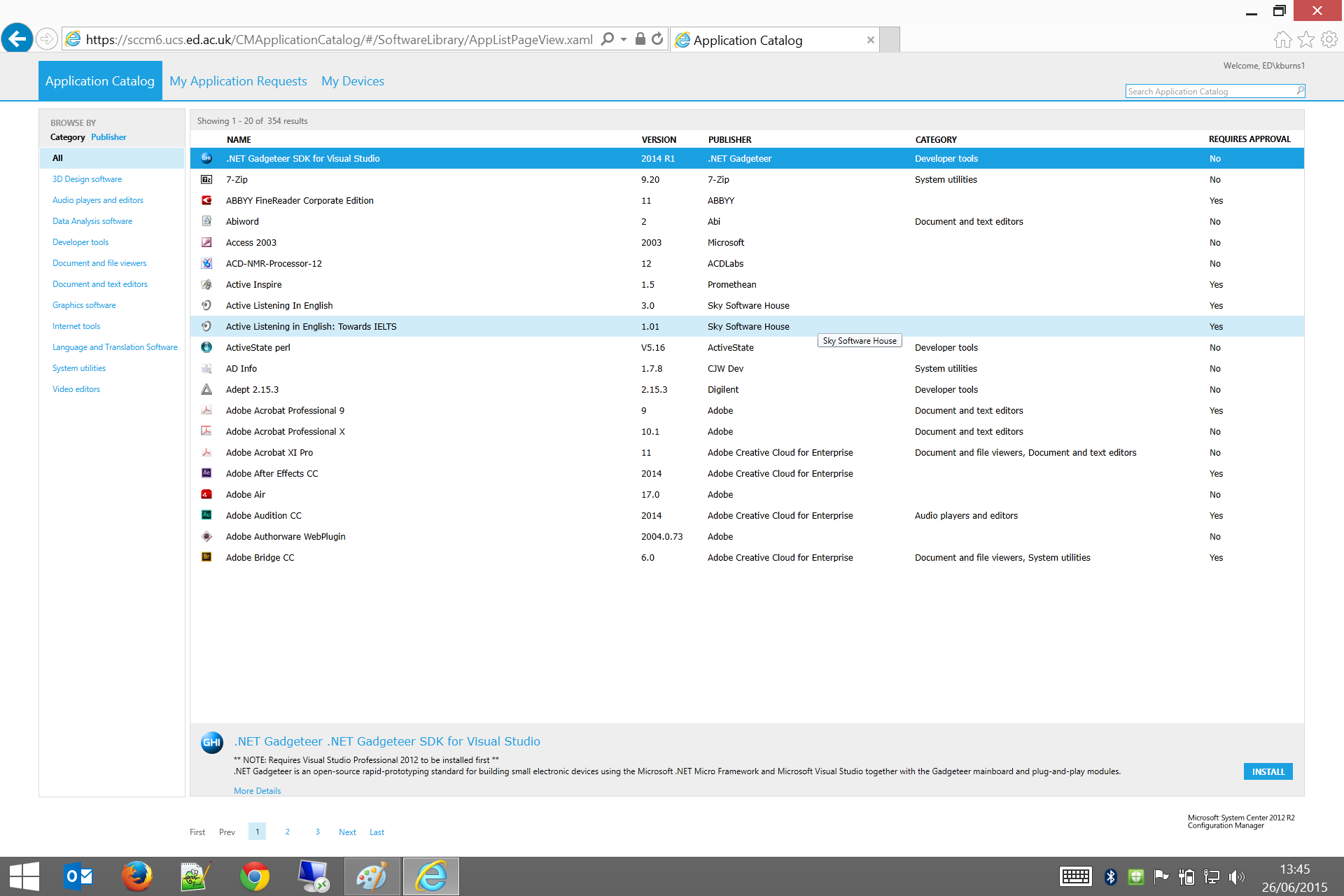Switch to My Devices tab

[x=353, y=81]
